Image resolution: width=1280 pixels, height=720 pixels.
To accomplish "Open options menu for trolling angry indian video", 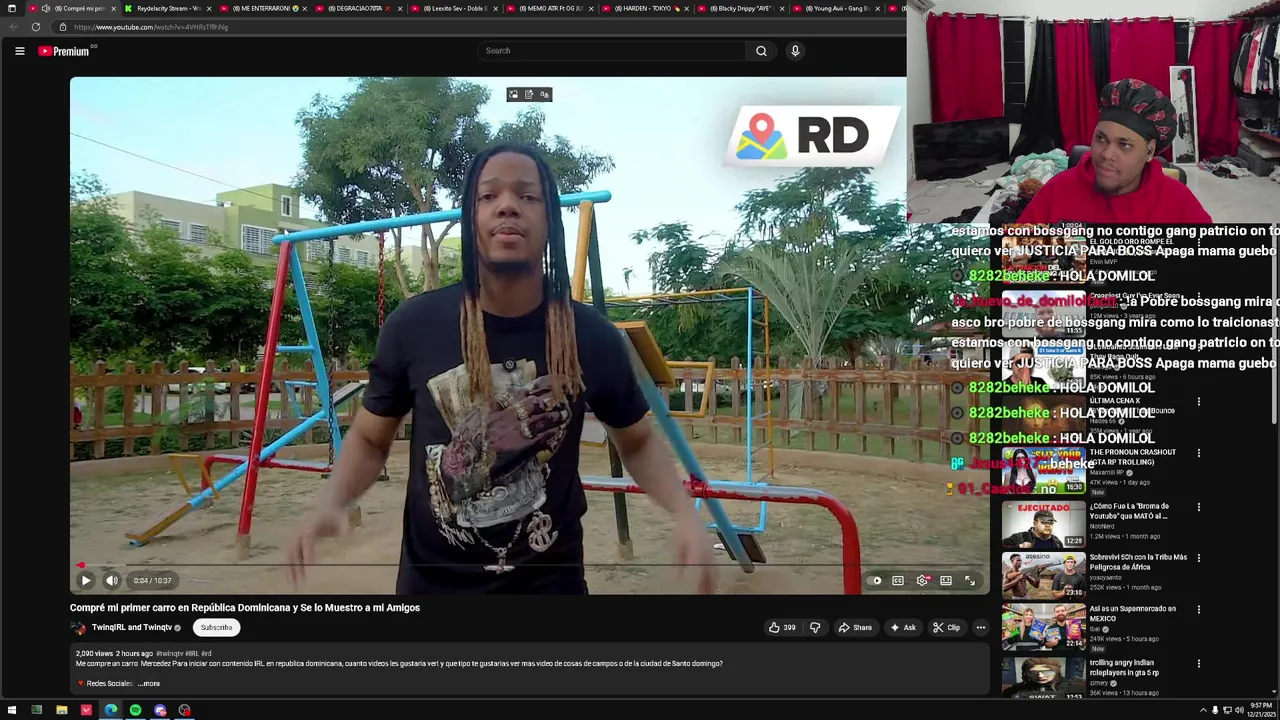I will (1199, 663).
